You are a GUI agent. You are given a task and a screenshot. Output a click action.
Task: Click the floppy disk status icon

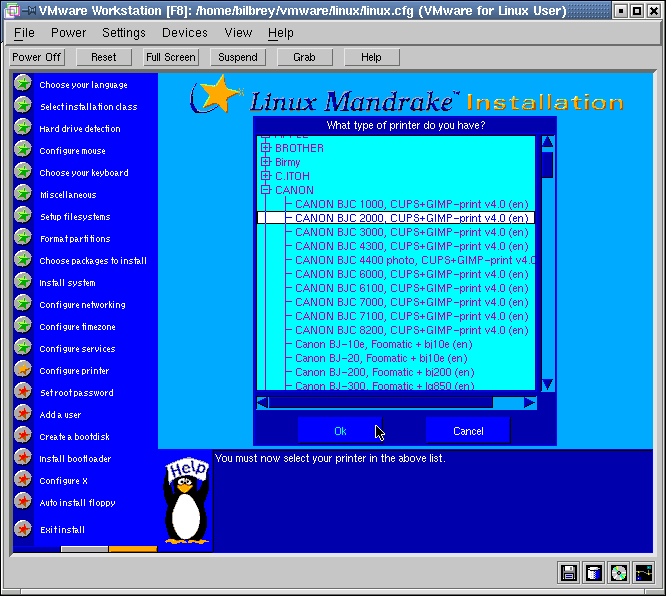[x=569, y=573]
